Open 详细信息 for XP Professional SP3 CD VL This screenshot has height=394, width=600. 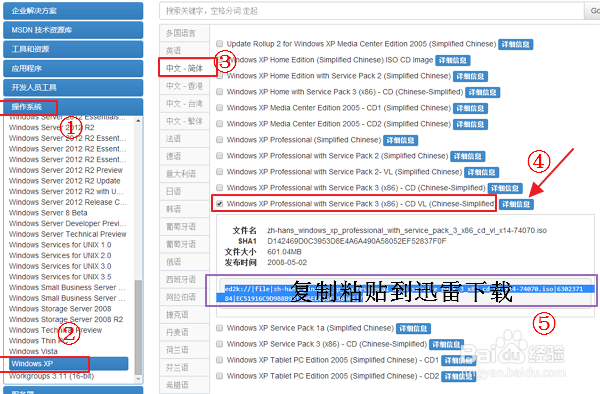(516, 204)
